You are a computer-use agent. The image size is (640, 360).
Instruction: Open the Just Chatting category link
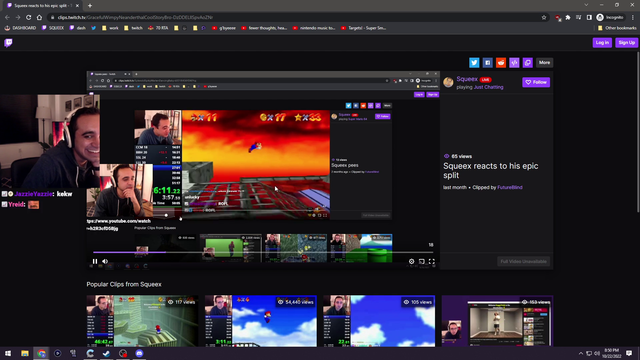(x=489, y=87)
